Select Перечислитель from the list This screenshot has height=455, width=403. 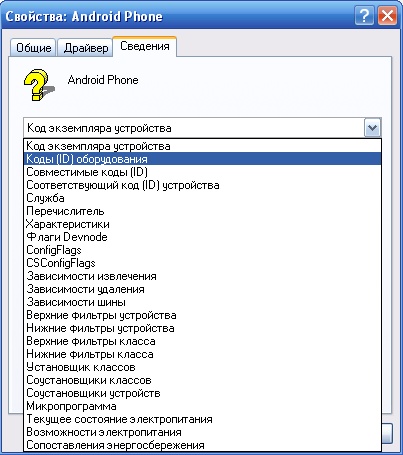(x=203, y=211)
